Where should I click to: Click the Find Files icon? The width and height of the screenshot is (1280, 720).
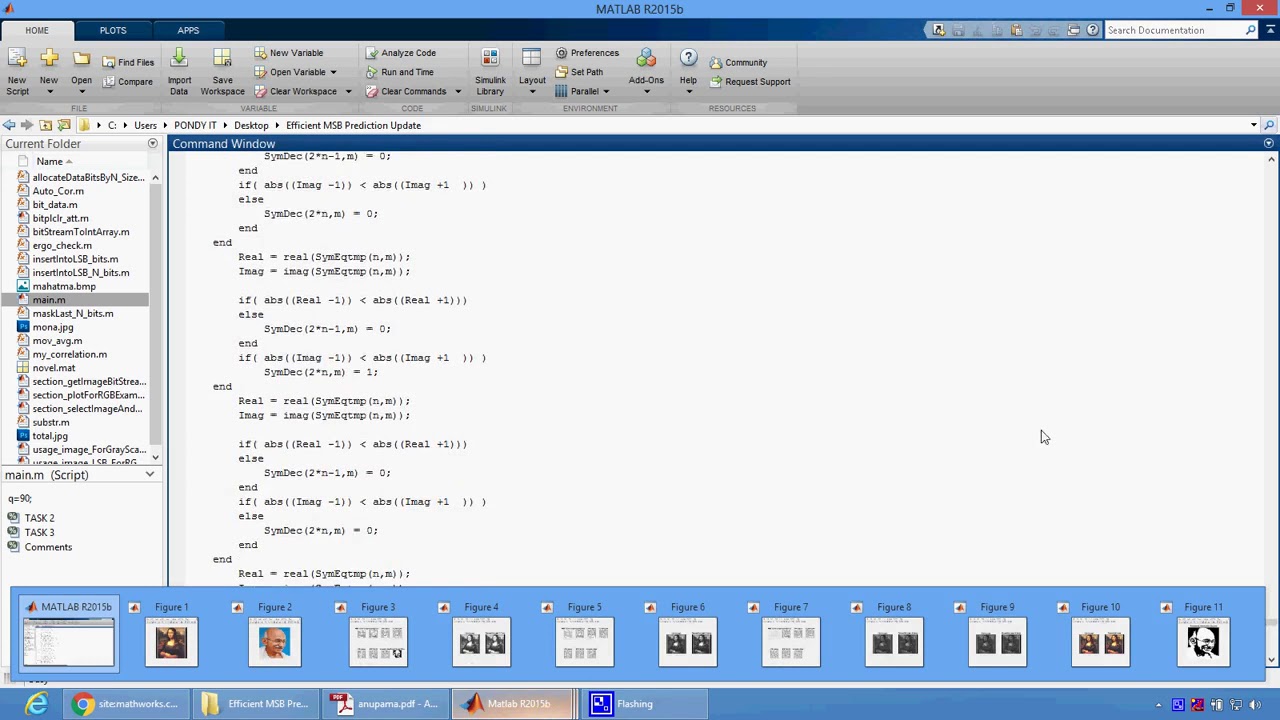(x=128, y=62)
